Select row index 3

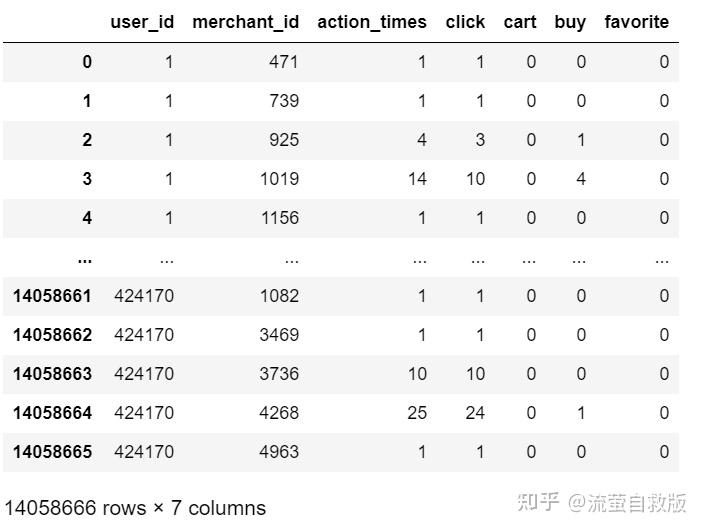[x=87, y=179]
